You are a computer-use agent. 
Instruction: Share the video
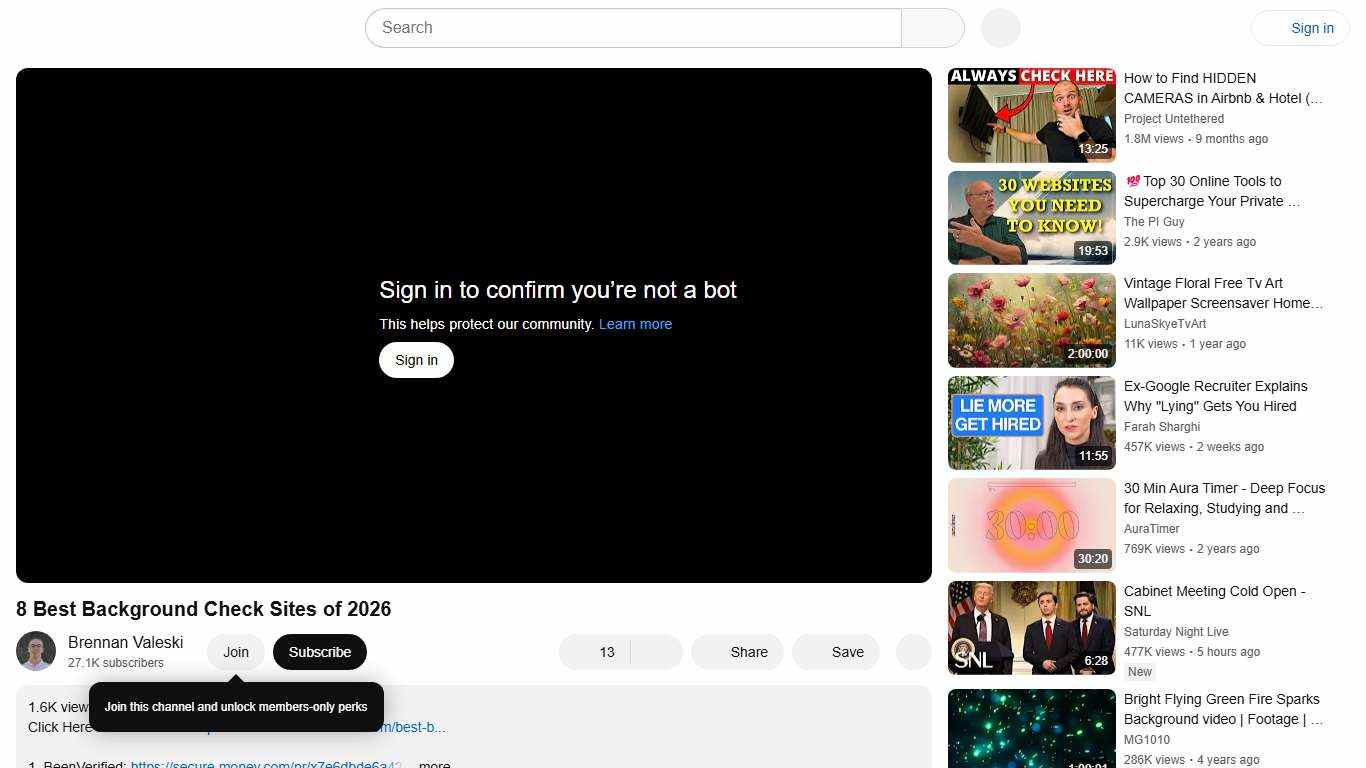click(x=737, y=651)
